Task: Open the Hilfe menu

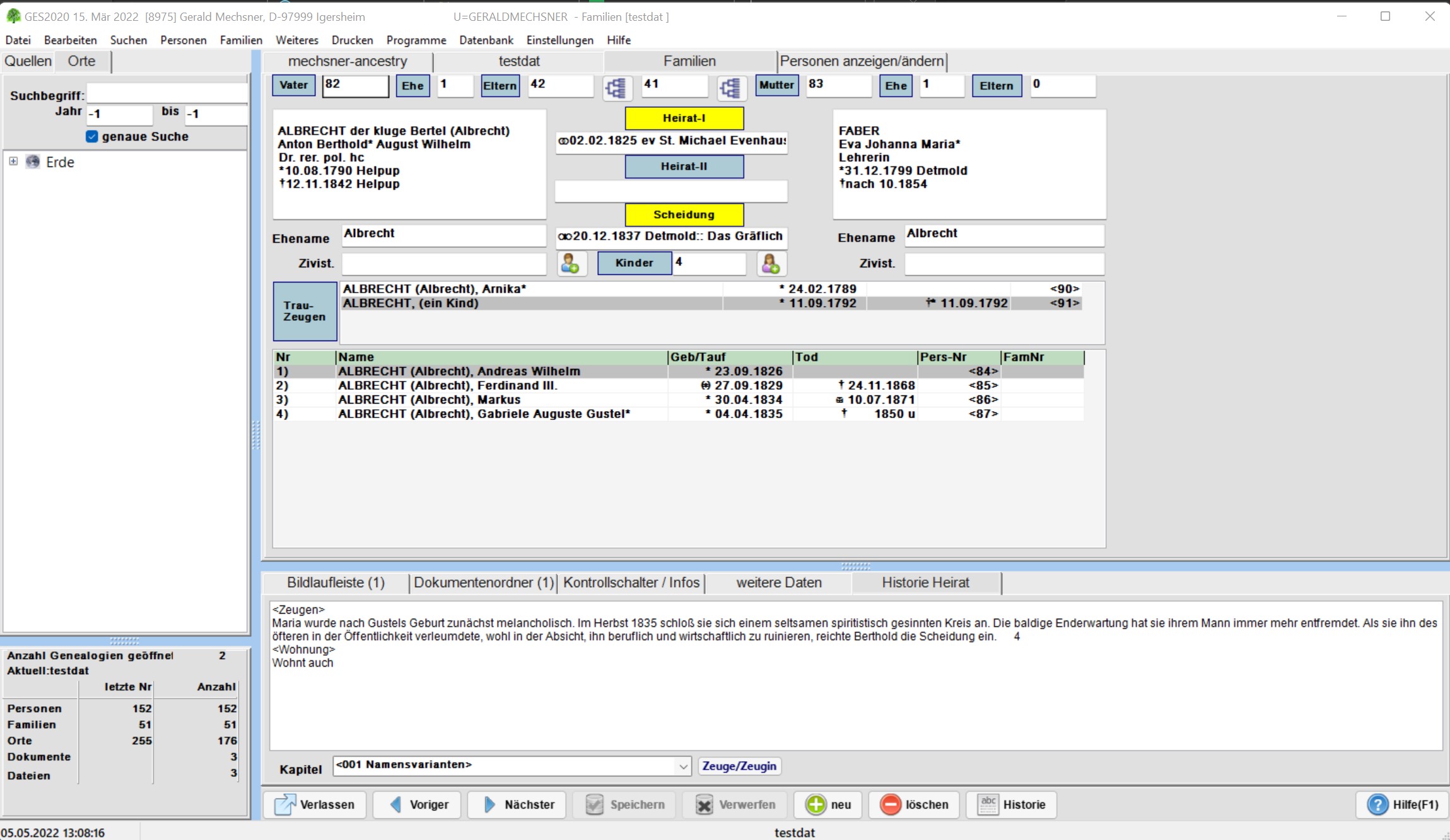Action: pos(619,40)
